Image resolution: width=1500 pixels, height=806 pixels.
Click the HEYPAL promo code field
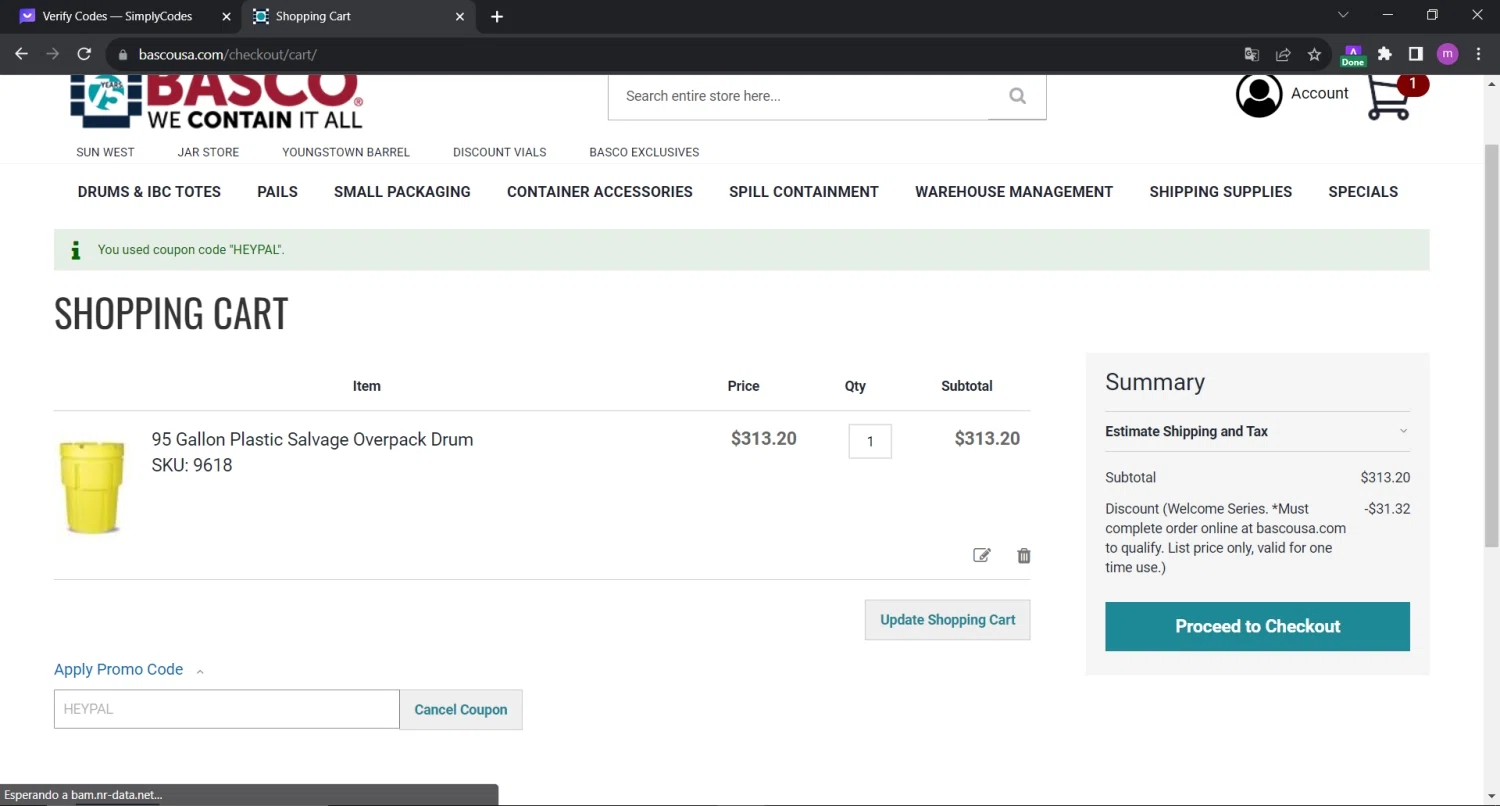(x=227, y=709)
